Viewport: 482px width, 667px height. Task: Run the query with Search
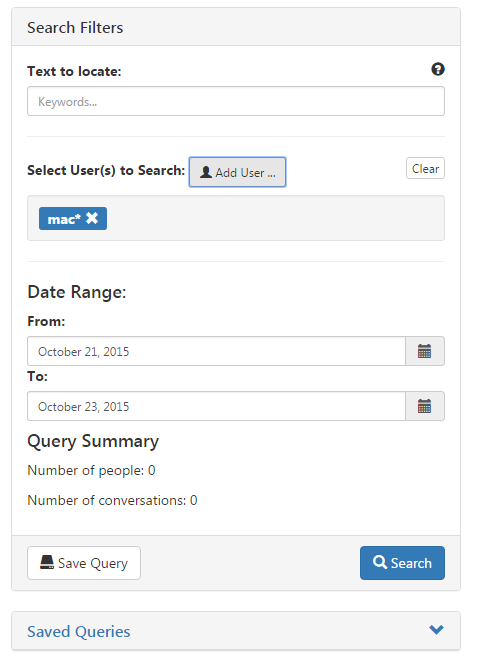pos(402,563)
